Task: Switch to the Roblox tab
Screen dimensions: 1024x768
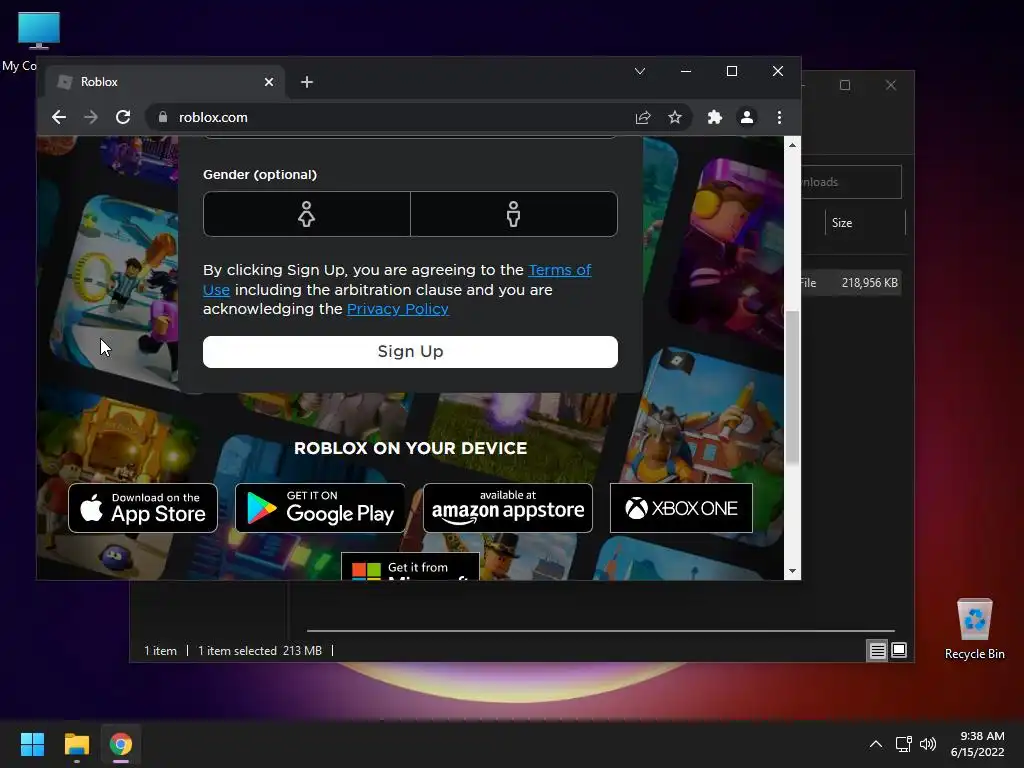Action: (165, 82)
